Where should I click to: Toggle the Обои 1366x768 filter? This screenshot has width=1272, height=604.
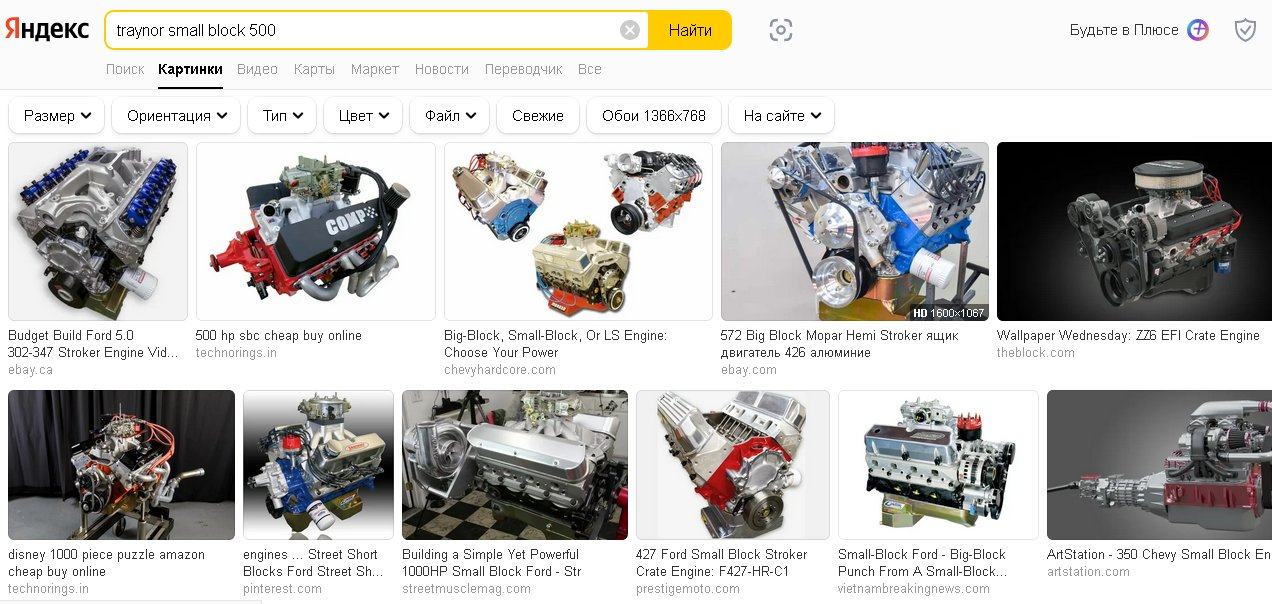(x=654, y=115)
